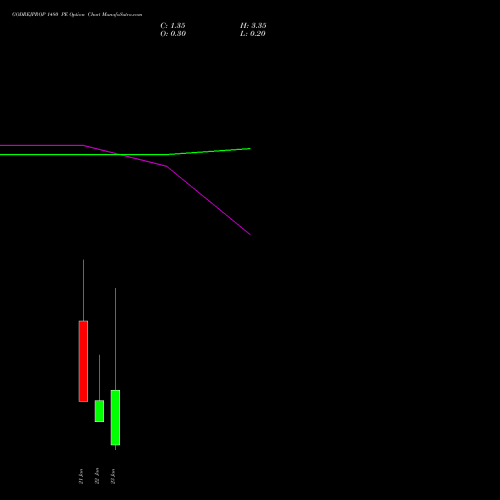Click the GODREJPROP PE Option Chart title
The image size is (500, 500).
77,15
